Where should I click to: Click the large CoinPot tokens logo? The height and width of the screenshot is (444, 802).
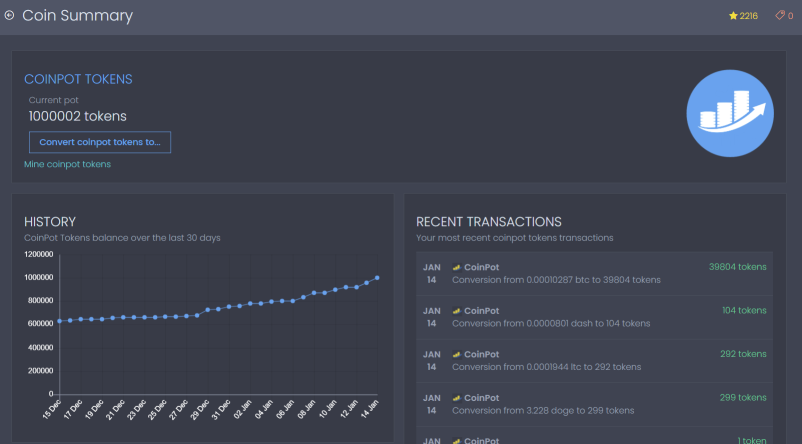pos(730,113)
